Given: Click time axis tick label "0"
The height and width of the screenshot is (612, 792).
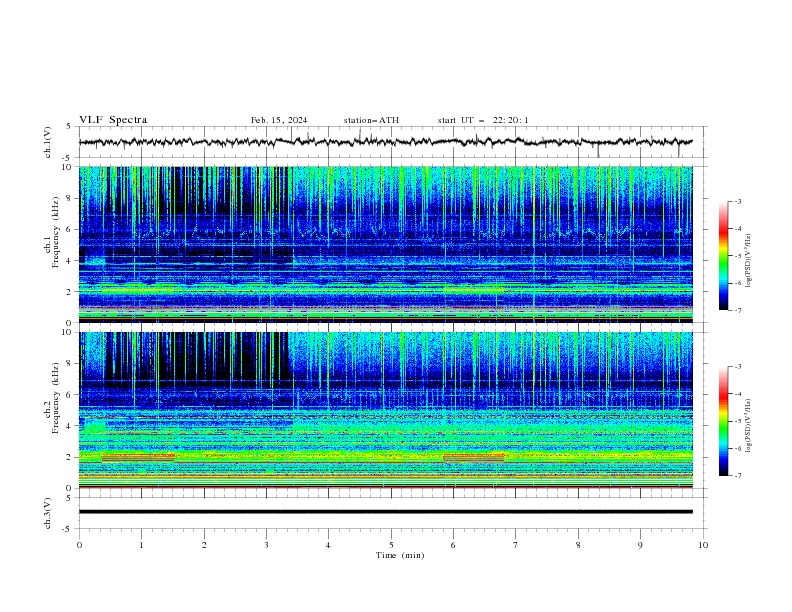Looking at the screenshot, I should pos(79,545).
